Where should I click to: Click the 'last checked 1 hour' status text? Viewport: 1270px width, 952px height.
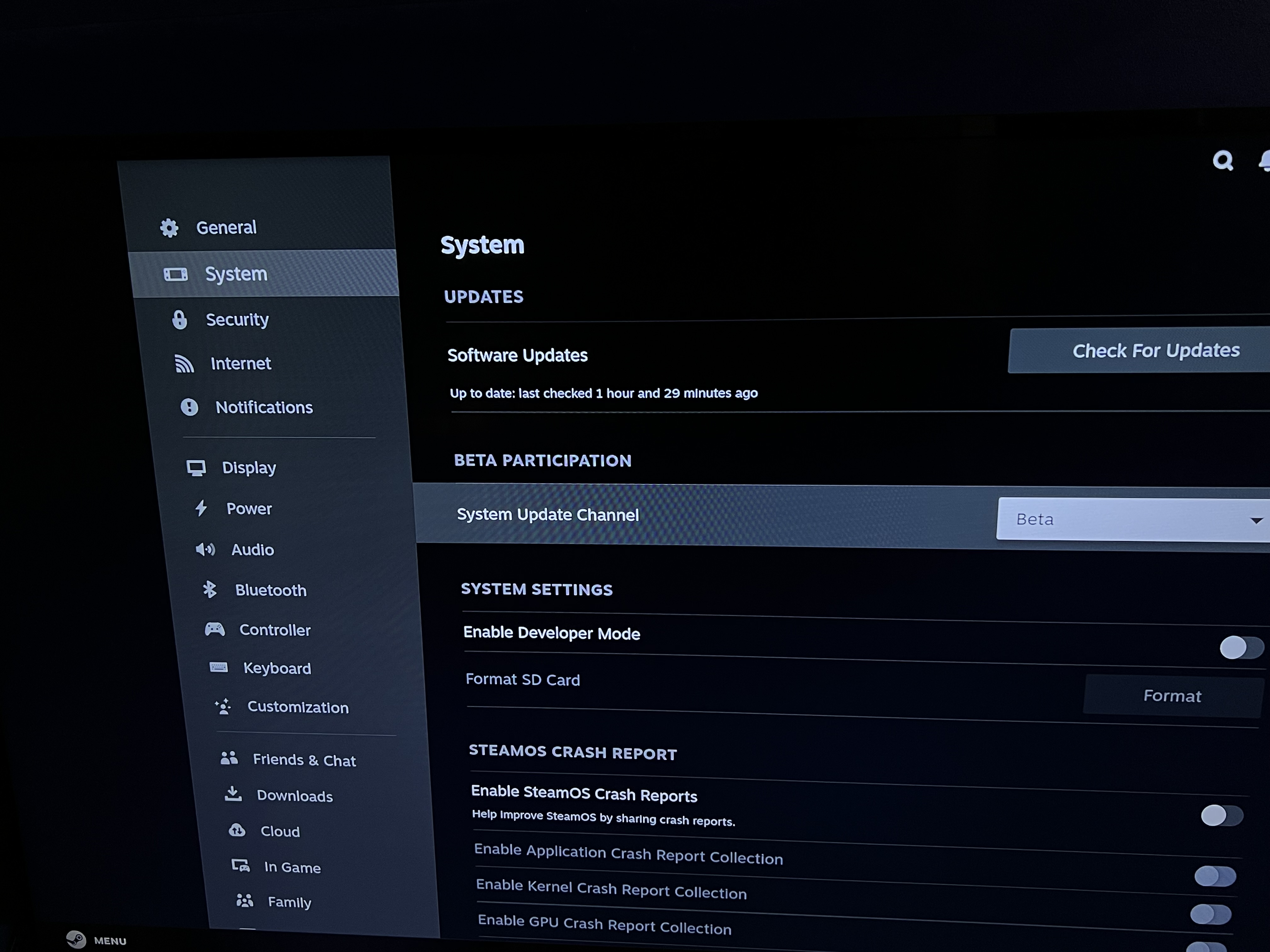[604, 393]
